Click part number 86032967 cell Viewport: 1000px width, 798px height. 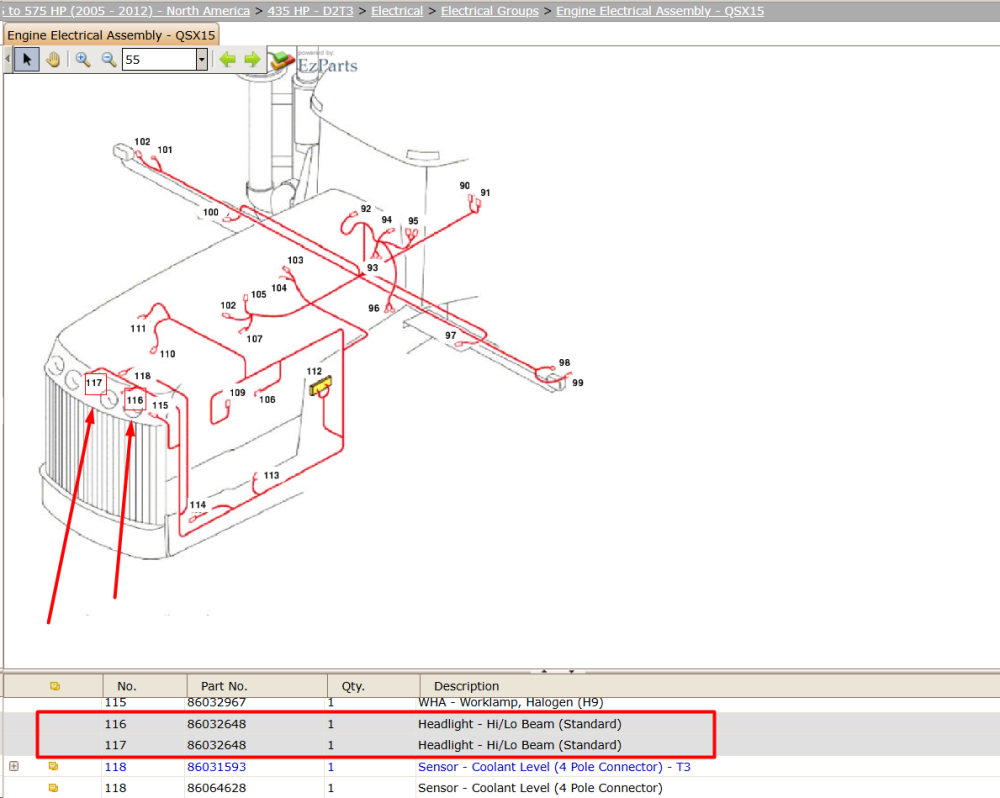pos(216,702)
